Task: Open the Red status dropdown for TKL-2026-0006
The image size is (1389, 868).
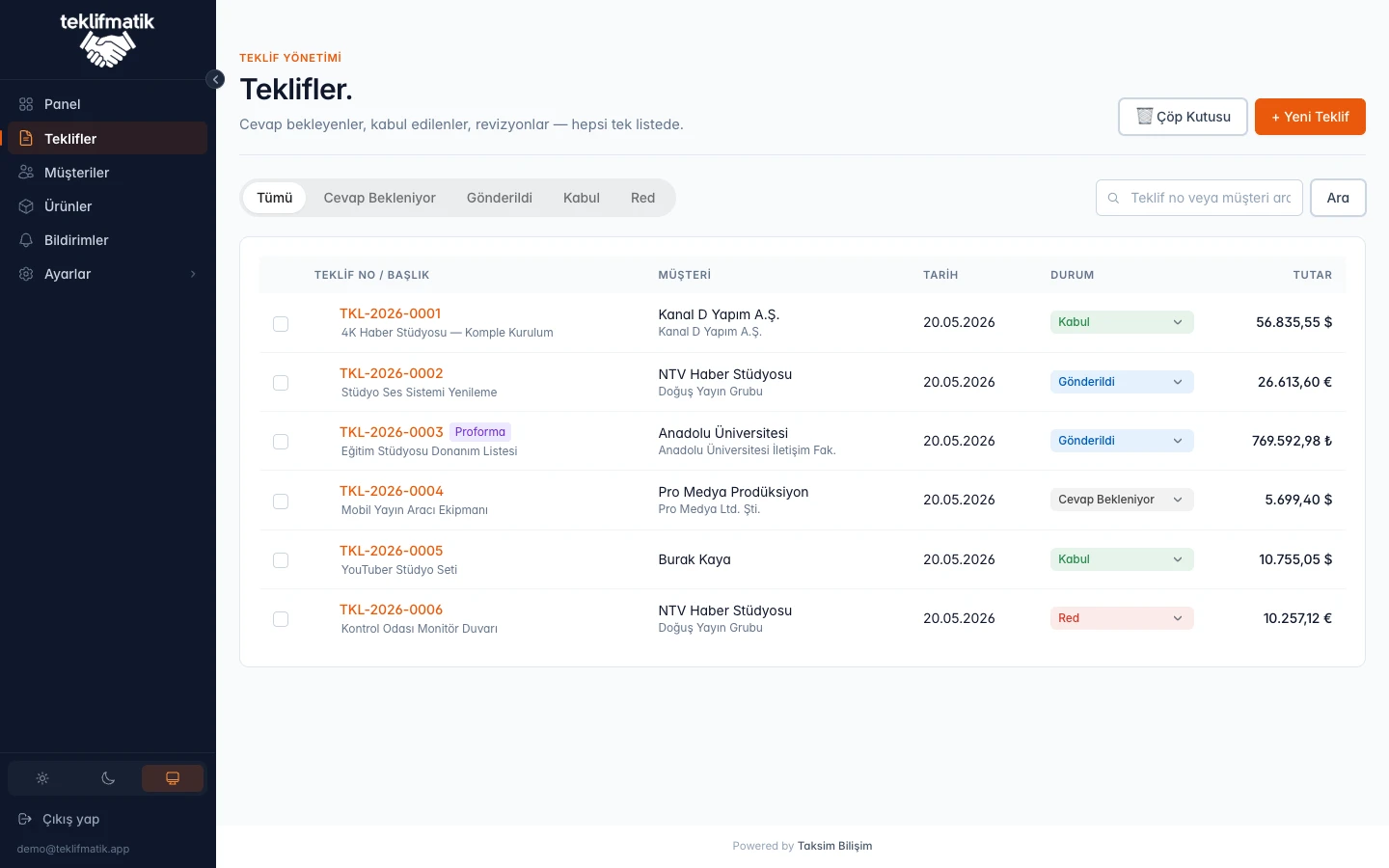Action: [x=1122, y=618]
